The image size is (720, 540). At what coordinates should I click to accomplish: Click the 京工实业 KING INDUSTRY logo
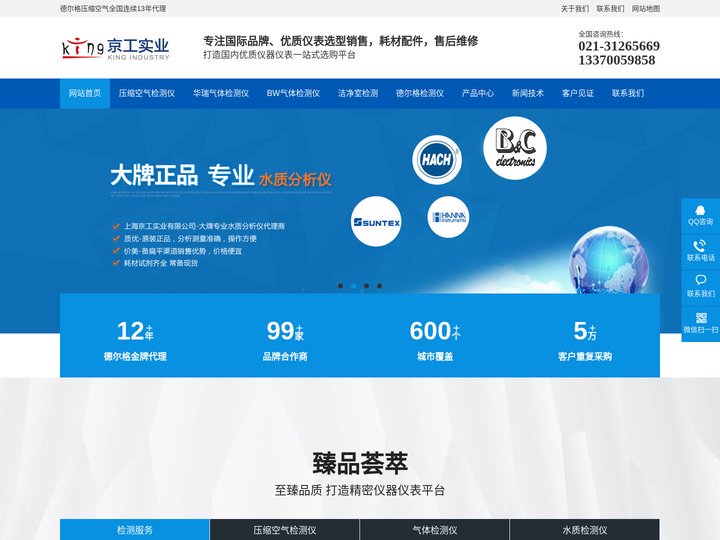tap(116, 48)
